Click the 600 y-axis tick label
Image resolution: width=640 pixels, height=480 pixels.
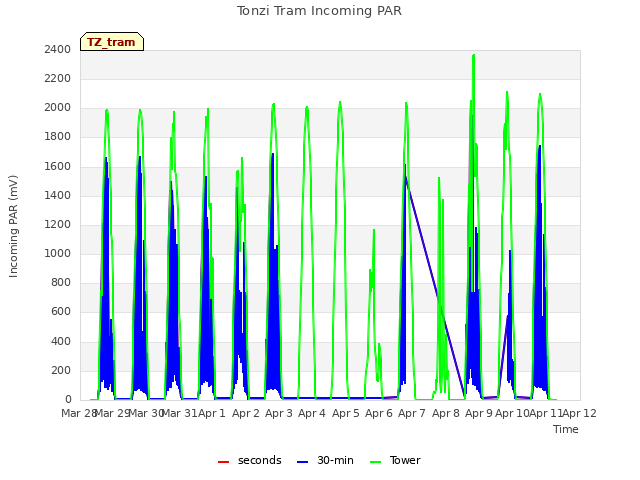pyautogui.click(x=61, y=312)
